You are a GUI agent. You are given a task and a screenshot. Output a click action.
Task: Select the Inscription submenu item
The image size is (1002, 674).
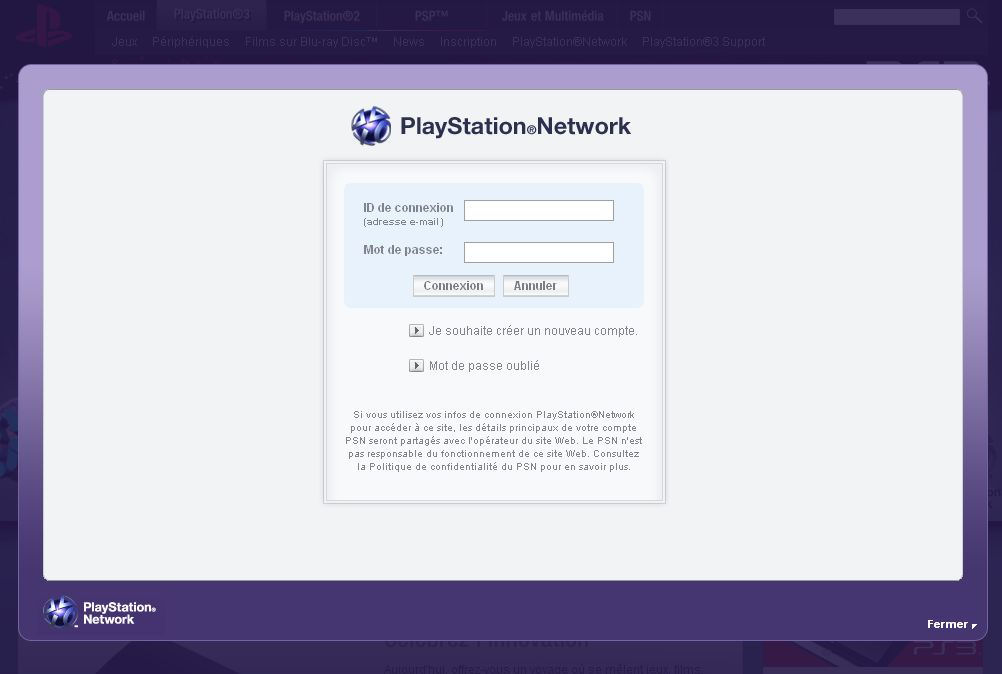468,42
